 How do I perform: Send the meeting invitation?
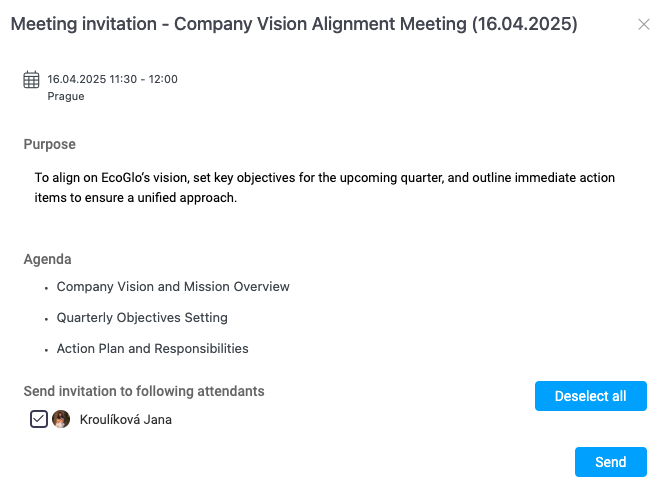coord(610,462)
